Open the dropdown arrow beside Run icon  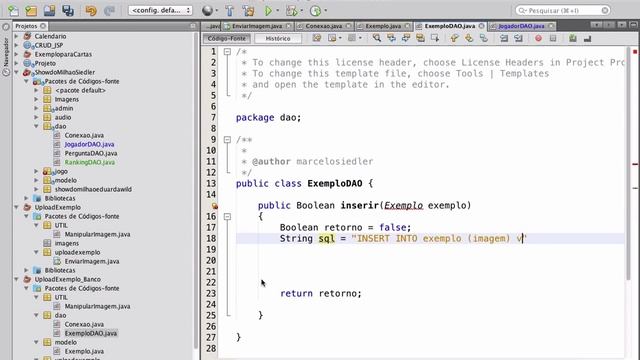pyautogui.click(x=278, y=11)
